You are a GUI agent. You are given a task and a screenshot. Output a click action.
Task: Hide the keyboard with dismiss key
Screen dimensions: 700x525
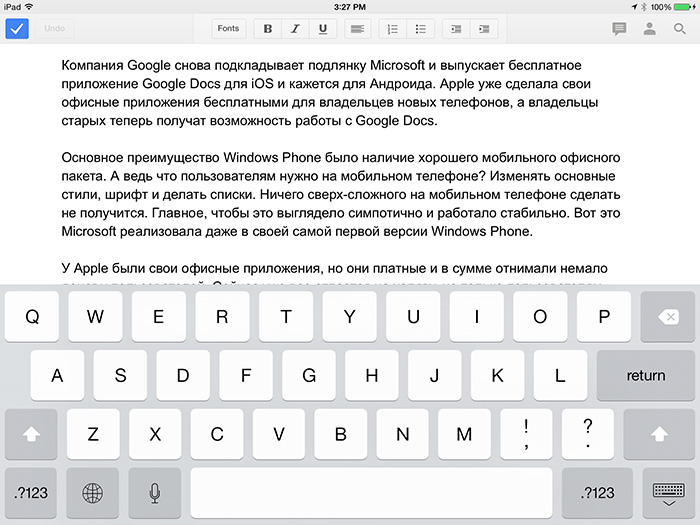coord(668,493)
